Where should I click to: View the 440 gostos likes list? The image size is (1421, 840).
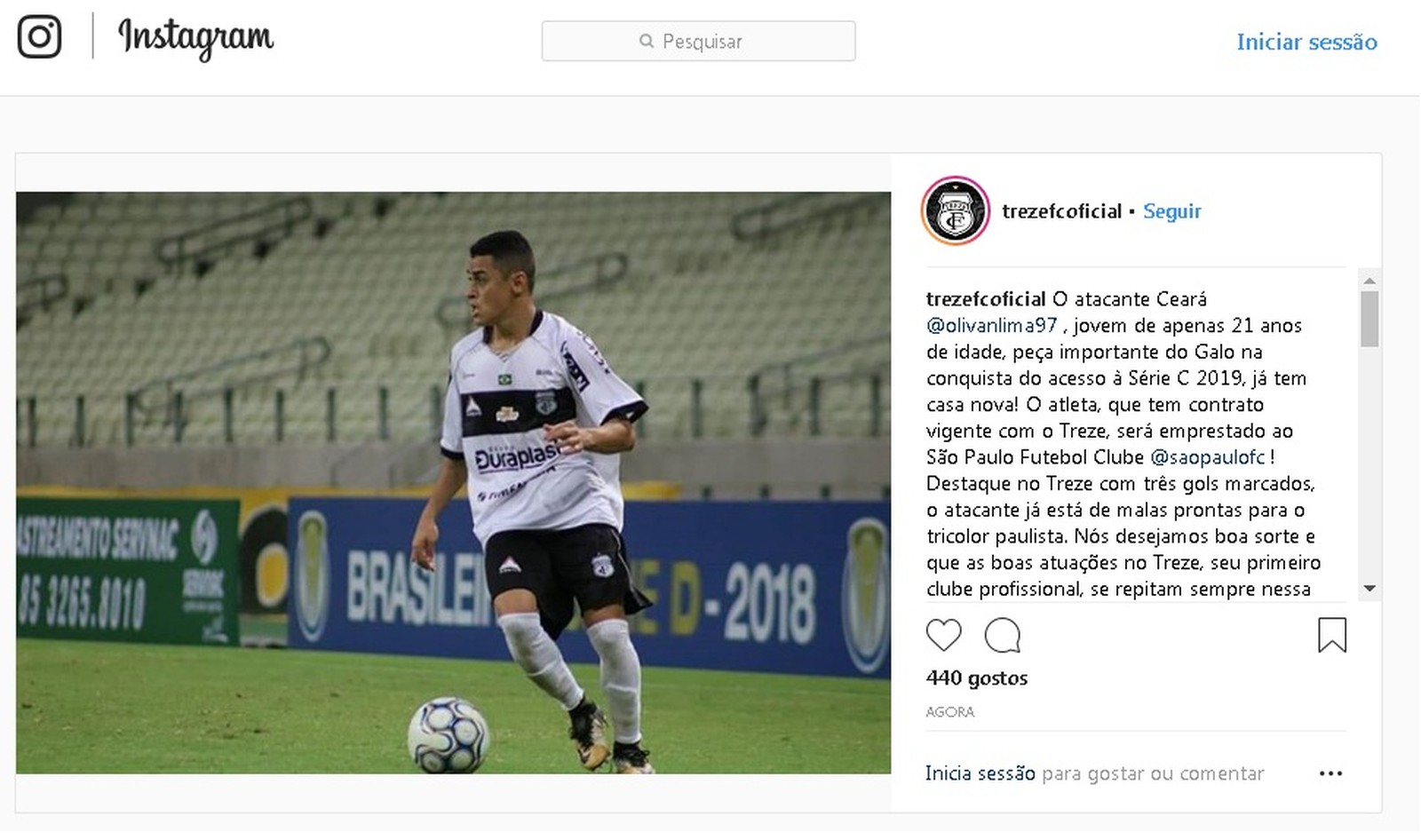click(977, 678)
